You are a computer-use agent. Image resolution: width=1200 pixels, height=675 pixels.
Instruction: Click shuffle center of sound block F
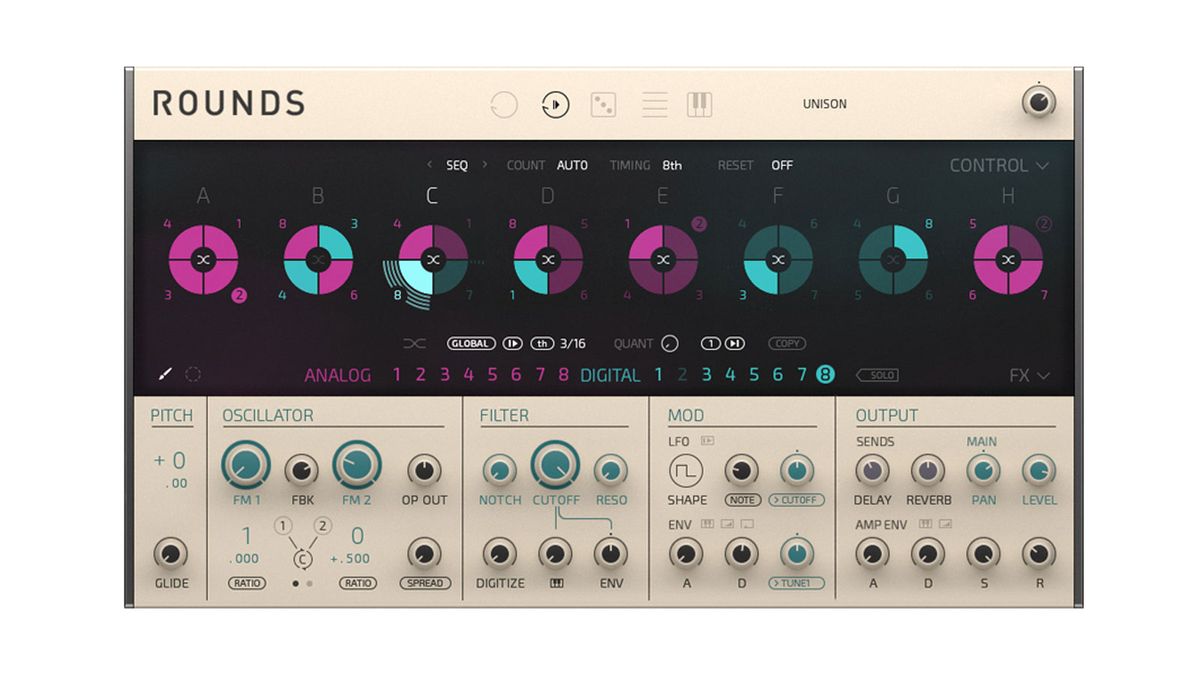[x=778, y=260]
